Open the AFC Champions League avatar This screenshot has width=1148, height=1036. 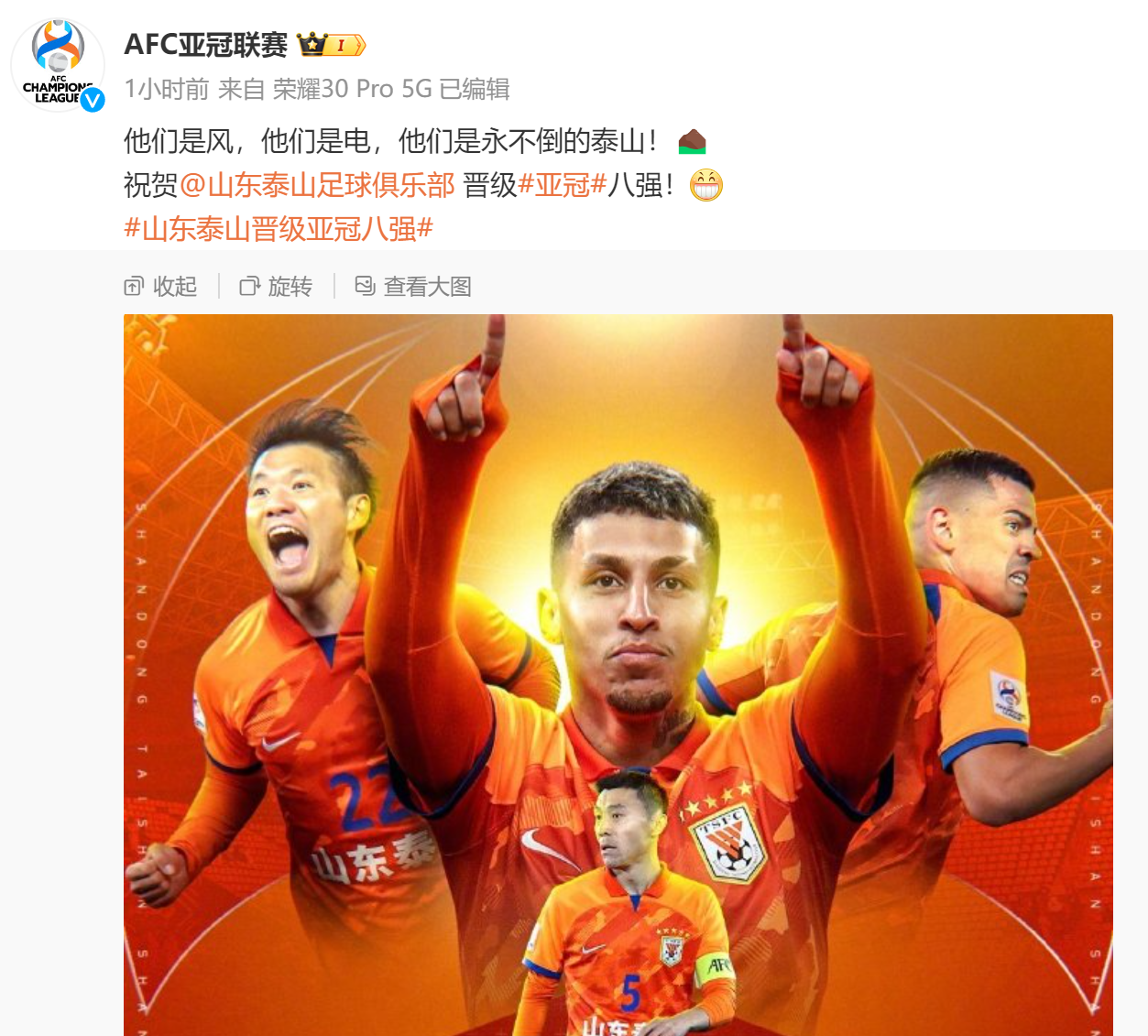coord(58,65)
